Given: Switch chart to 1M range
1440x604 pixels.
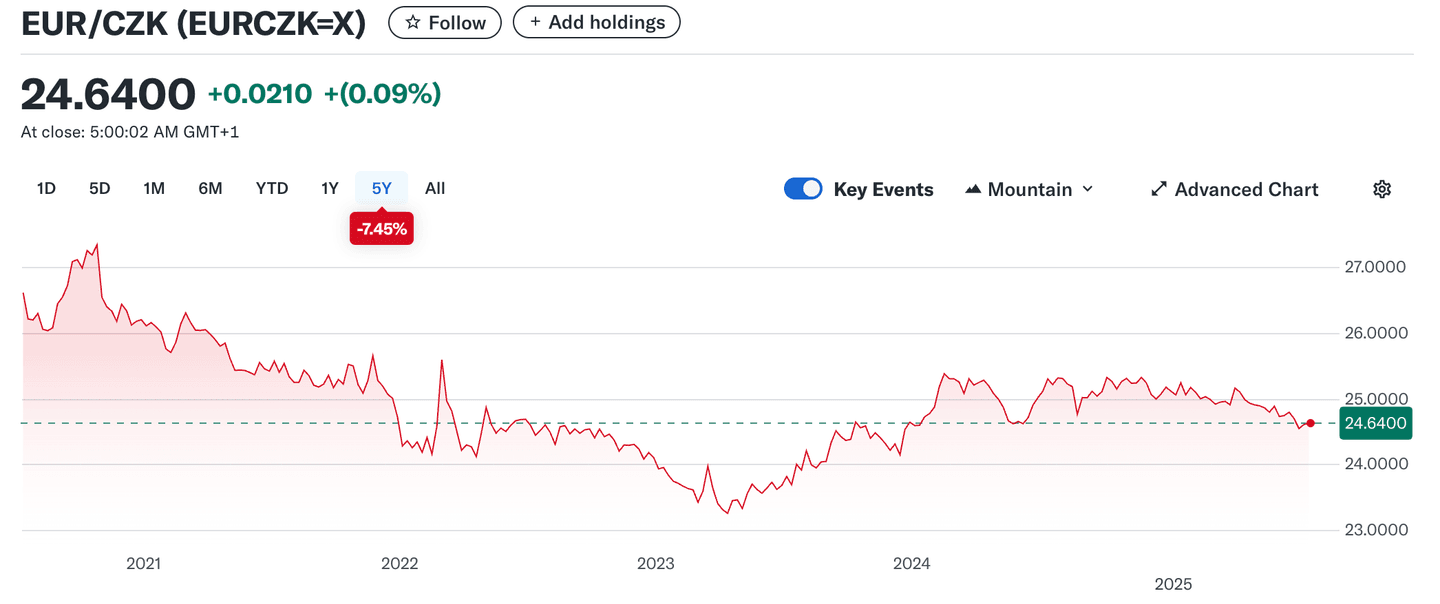Looking at the screenshot, I should point(154,188).
